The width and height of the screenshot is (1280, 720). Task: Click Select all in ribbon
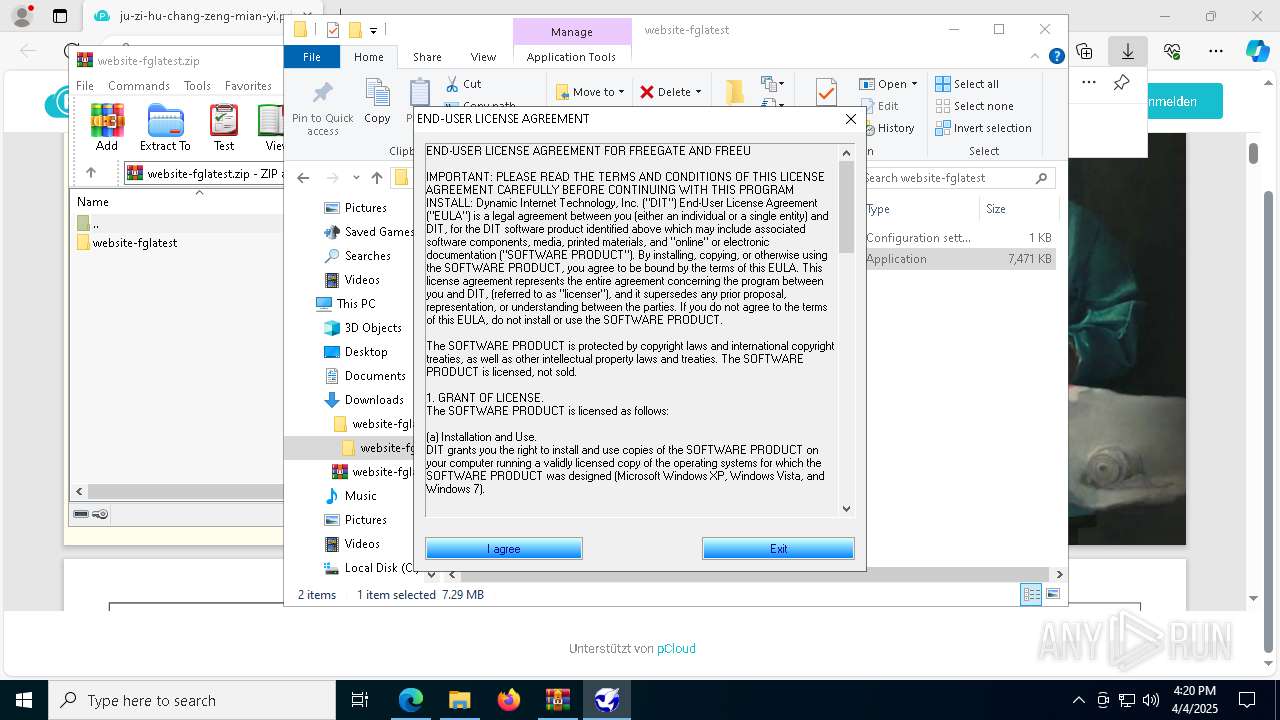[x=967, y=84]
